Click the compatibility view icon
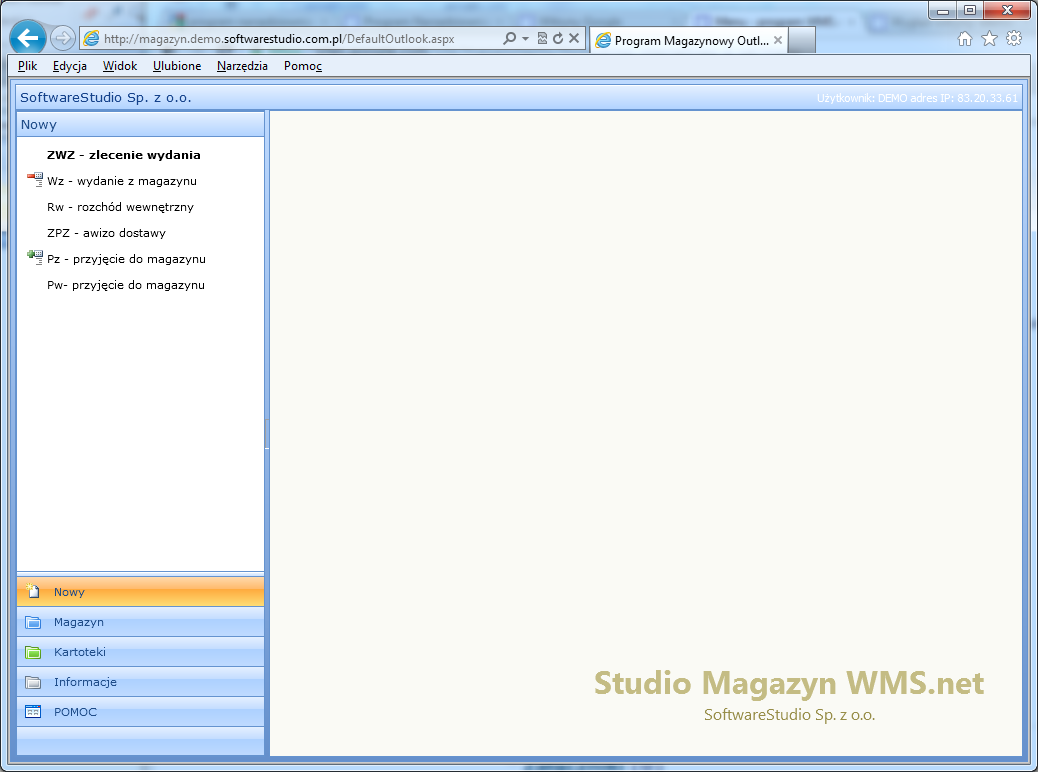 (542, 38)
